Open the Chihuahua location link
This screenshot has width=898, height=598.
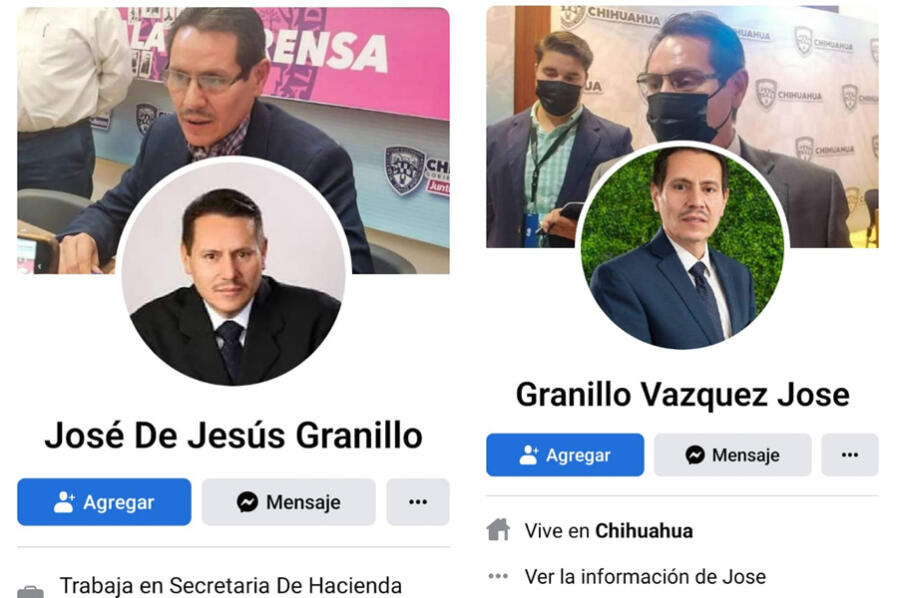[x=644, y=531]
